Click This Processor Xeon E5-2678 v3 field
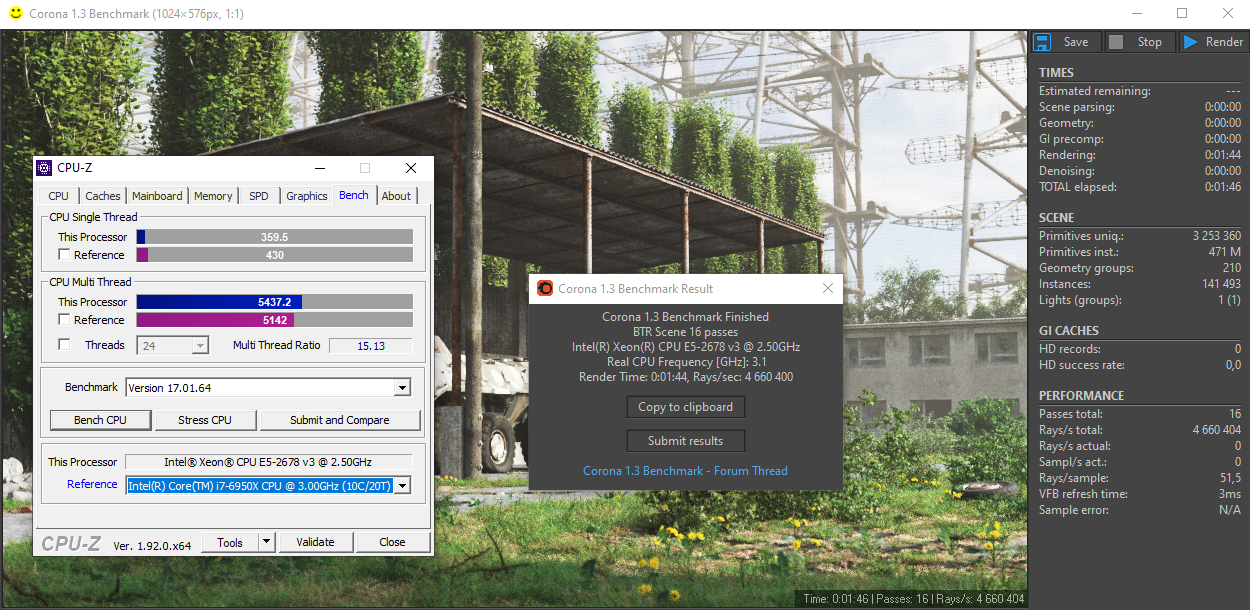 click(x=268, y=462)
